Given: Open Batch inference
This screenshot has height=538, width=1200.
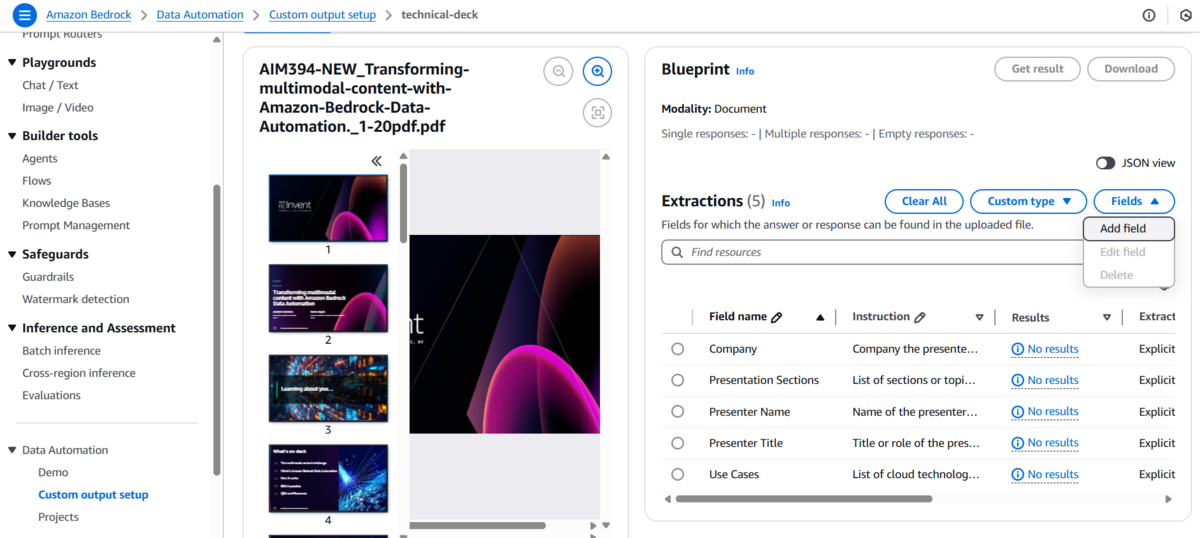Looking at the screenshot, I should [61, 351].
